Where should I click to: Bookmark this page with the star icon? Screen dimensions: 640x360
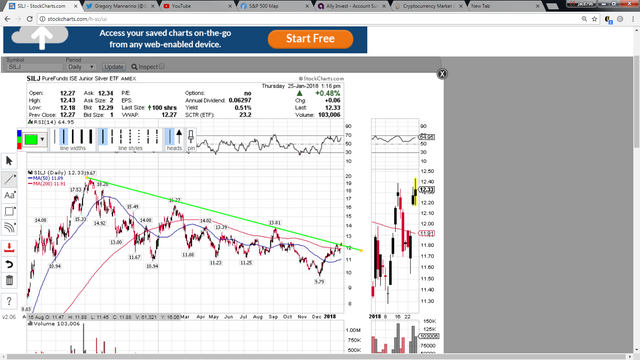coord(594,19)
